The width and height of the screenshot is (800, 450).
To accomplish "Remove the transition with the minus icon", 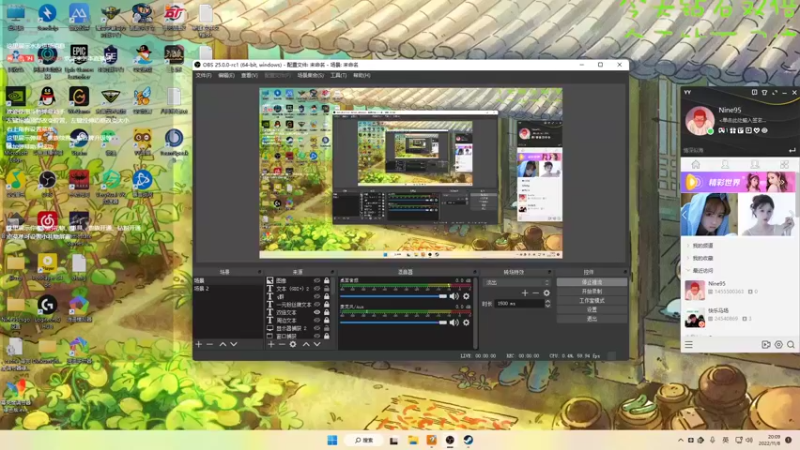I will (x=535, y=293).
